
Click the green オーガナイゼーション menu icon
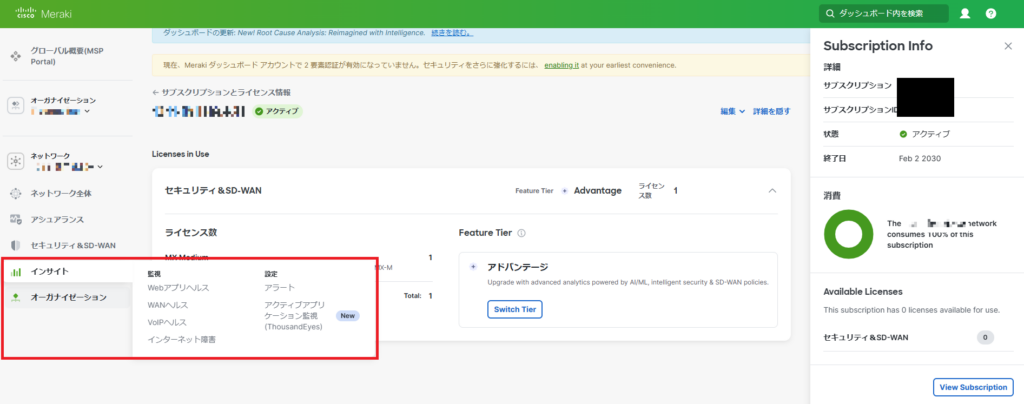click(16, 298)
